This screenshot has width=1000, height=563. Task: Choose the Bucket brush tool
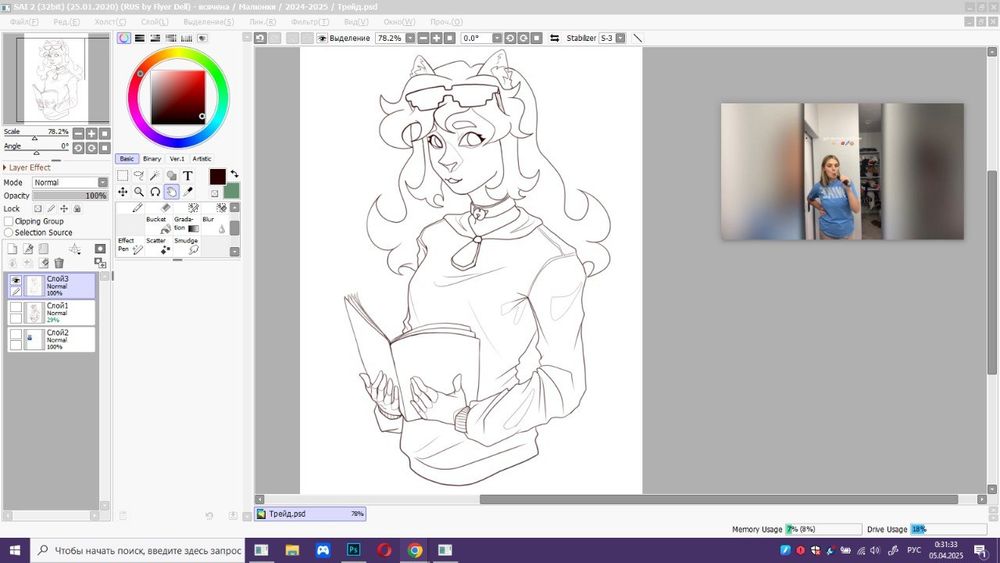(158, 224)
